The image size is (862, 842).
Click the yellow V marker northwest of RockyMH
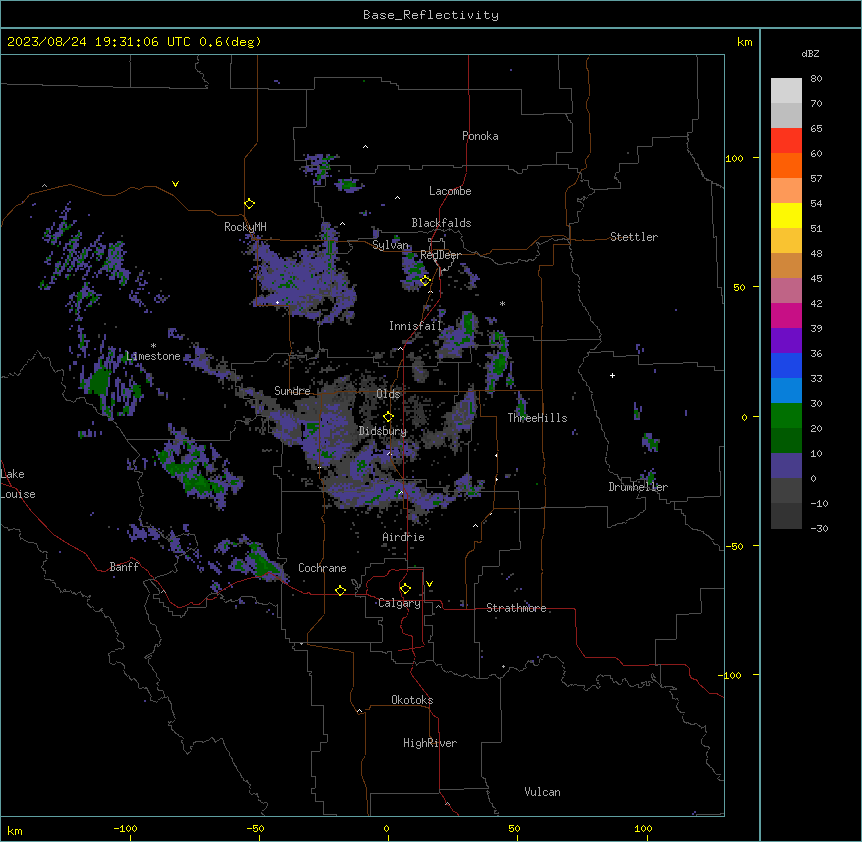point(175,184)
